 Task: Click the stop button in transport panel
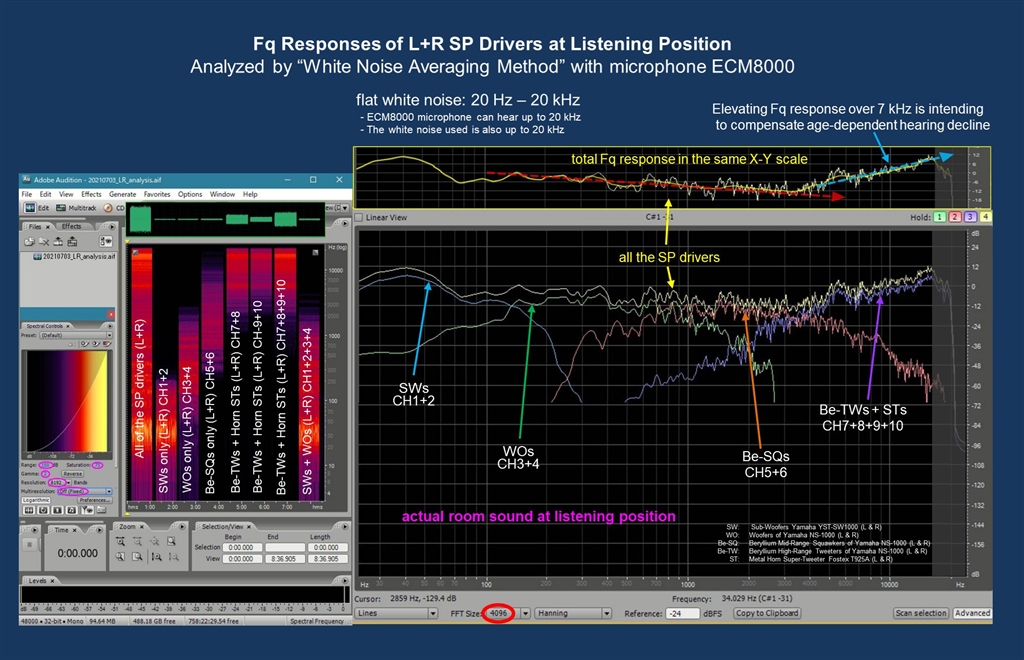click(x=29, y=544)
